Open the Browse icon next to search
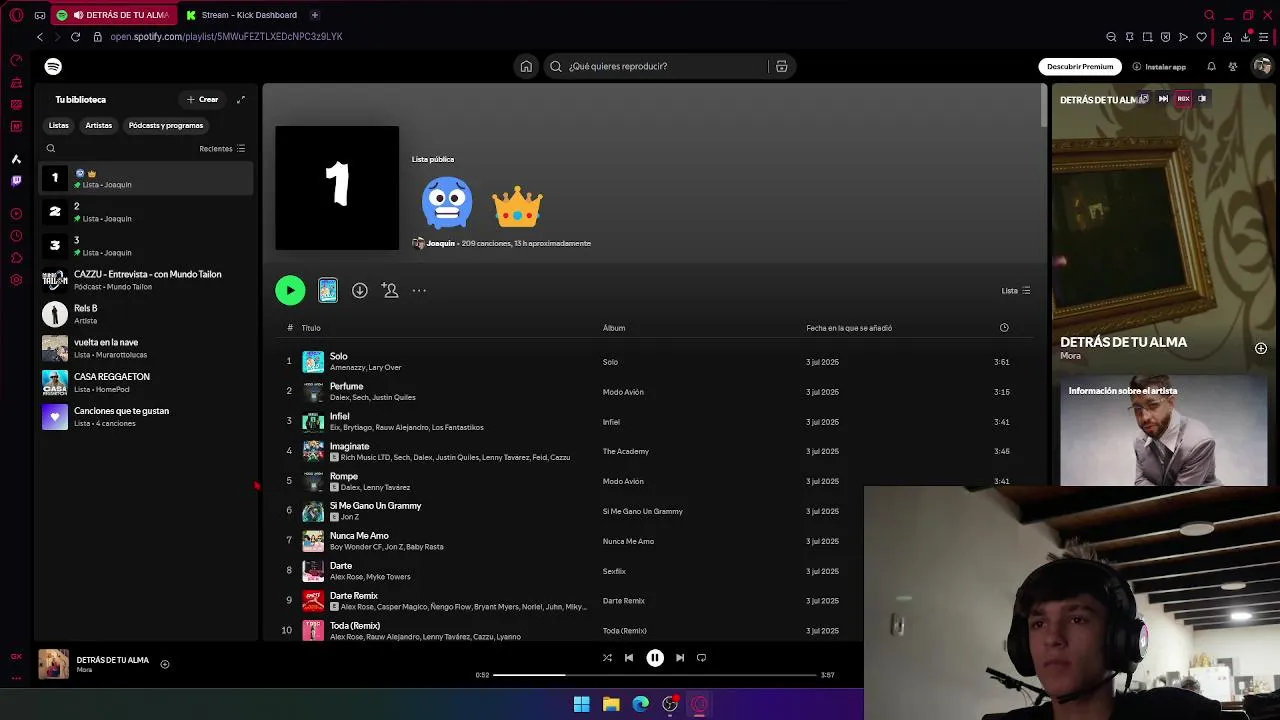 [x=781, y=66]
